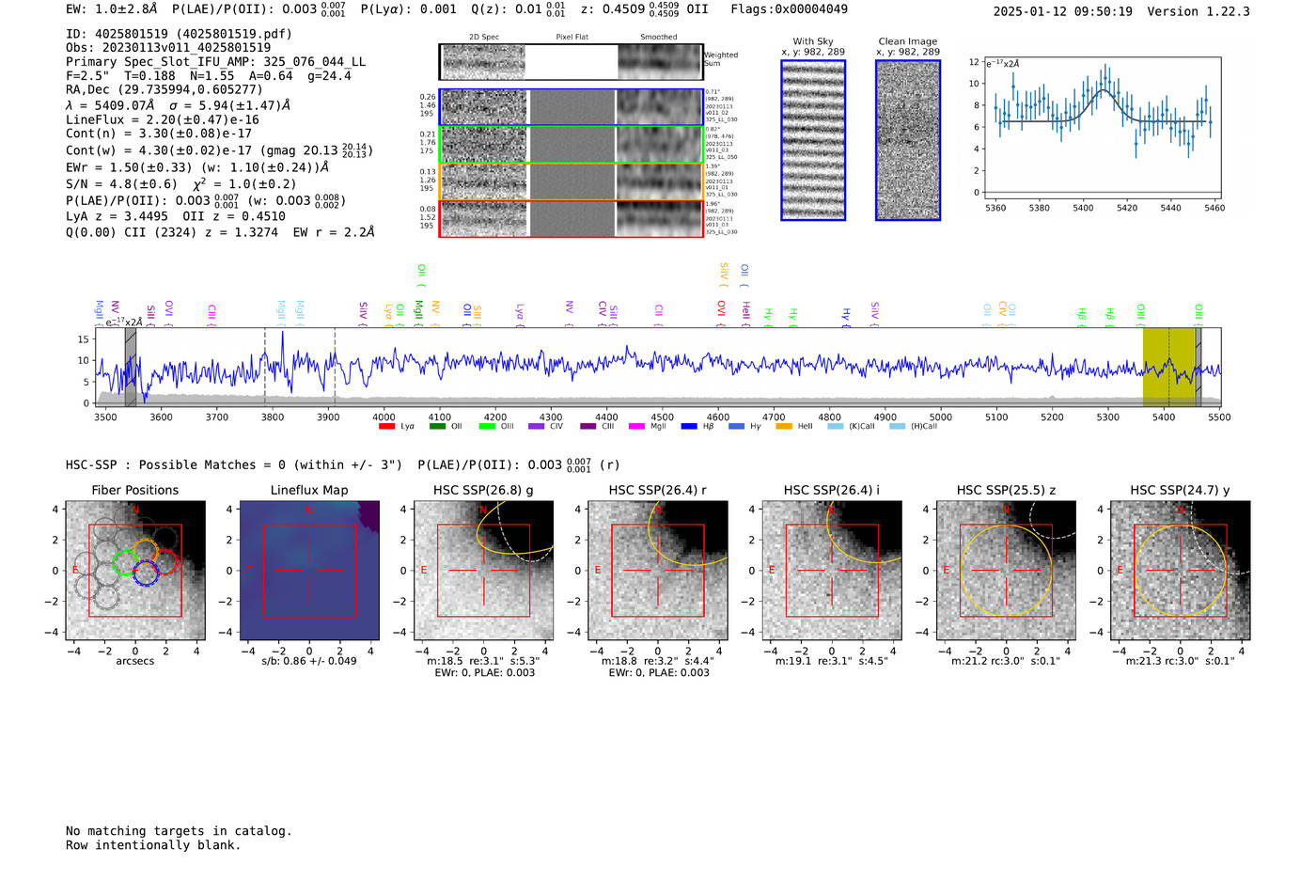The width and height of the screenshot is (1316, 896).
Task: Open the Lineflux Map panel
Action: pos(309,570)
